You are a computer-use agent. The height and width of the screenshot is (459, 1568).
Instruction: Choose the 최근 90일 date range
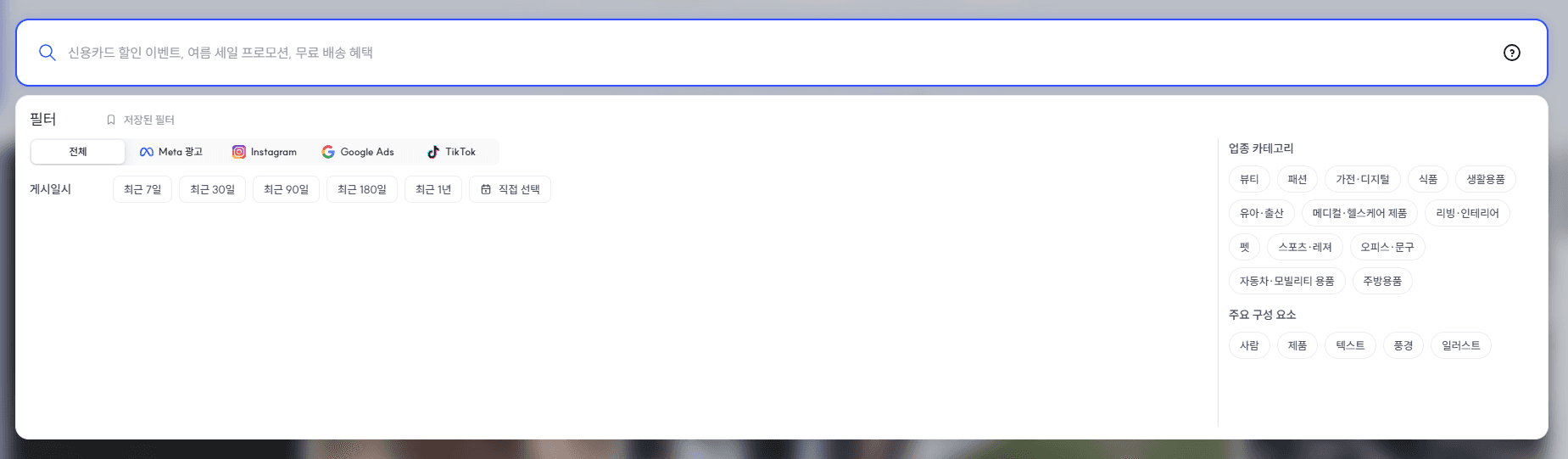[286, 189]
